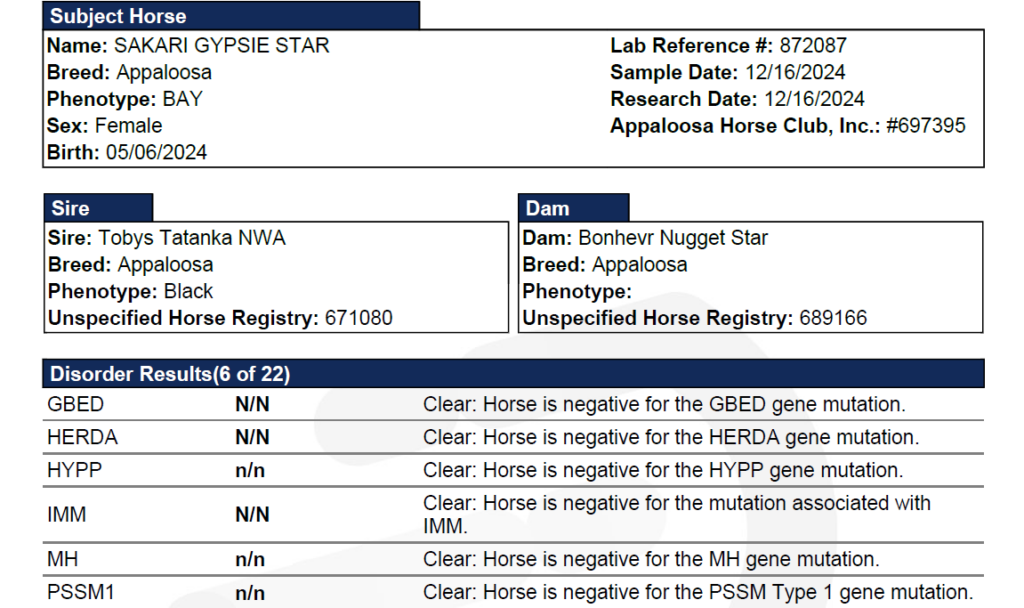Click the Appaloosa Horse Club registration #697395
This screenshot has height=608, width=1024.
tap(926, 126)
